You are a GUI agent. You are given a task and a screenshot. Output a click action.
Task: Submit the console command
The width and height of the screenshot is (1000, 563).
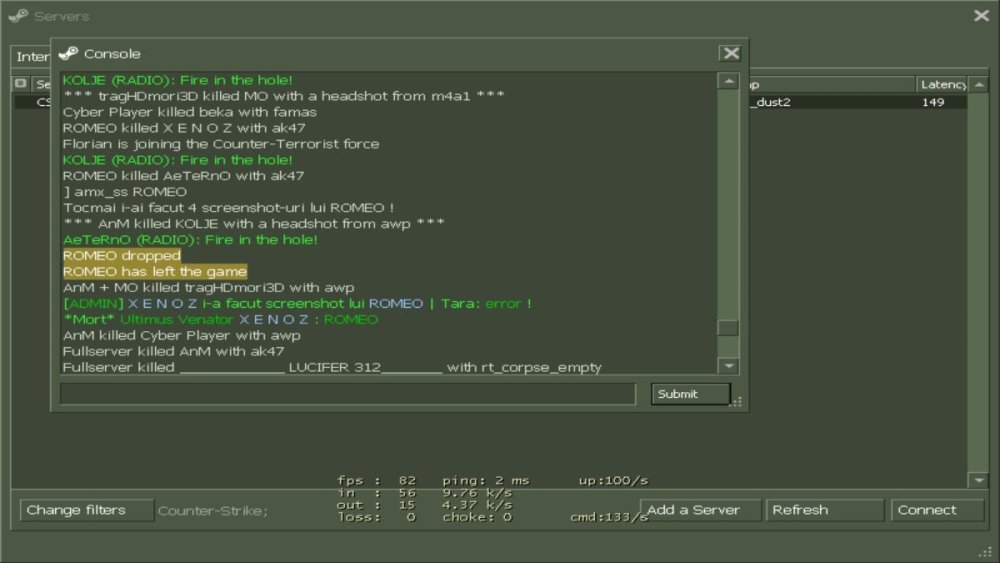tap(690, 394)
